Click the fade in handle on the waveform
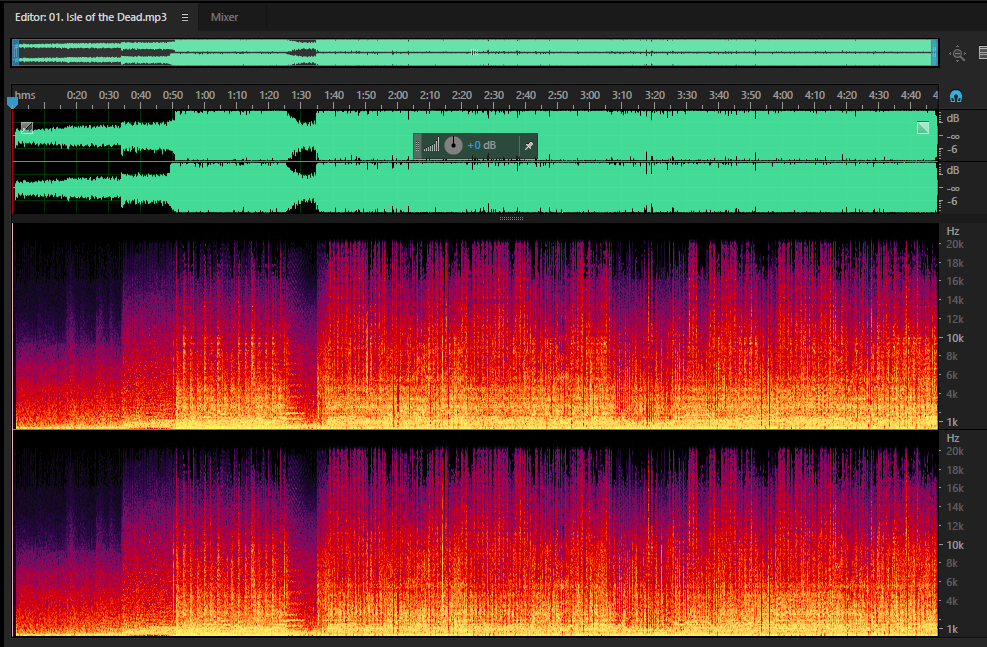Viewport: 987px width, 647px height. pos(27,128)
